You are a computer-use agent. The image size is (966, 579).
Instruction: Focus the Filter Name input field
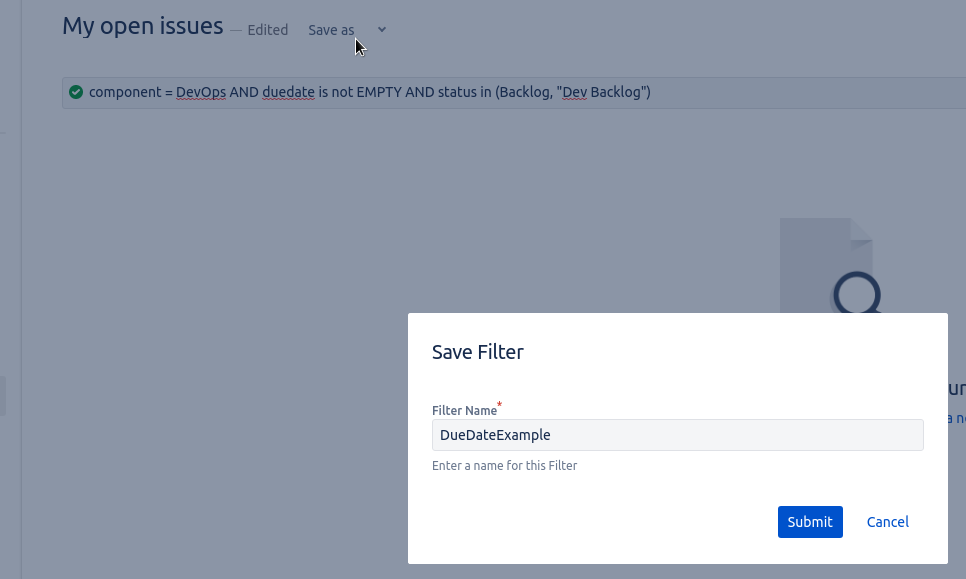[x=678, y=435]
